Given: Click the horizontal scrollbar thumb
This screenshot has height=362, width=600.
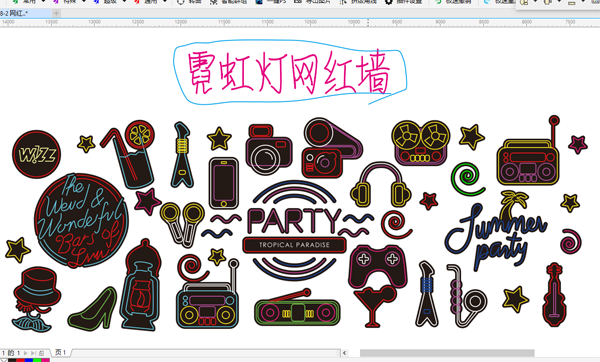Looking at the screenshot, I should click(447, 353).
